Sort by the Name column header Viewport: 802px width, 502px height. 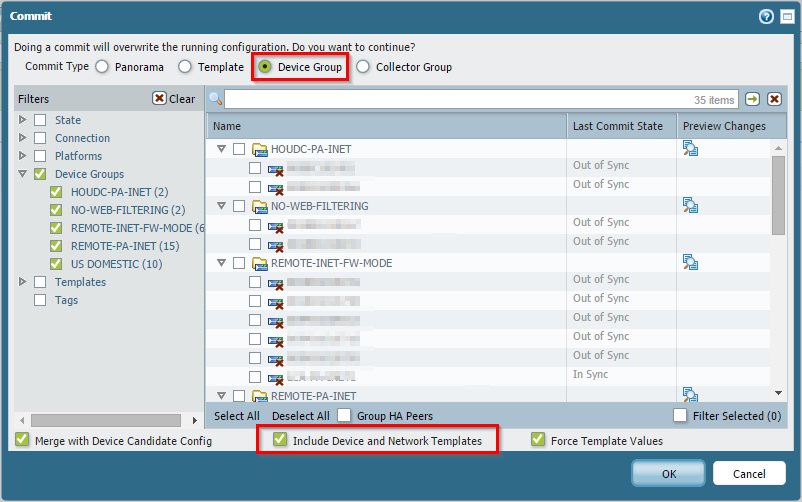tap(387, 126)
